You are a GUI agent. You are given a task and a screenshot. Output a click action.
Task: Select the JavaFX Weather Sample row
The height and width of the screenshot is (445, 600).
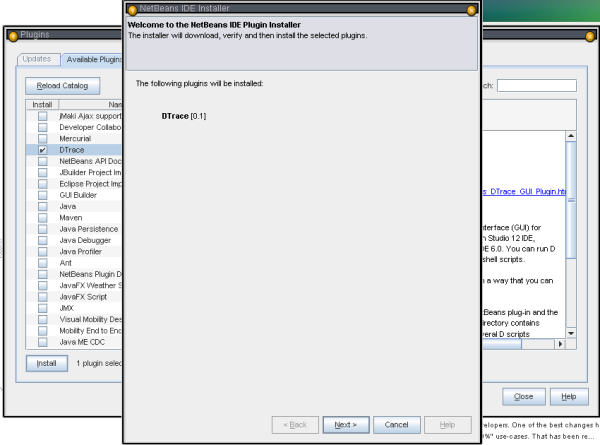tap(74, 285)
